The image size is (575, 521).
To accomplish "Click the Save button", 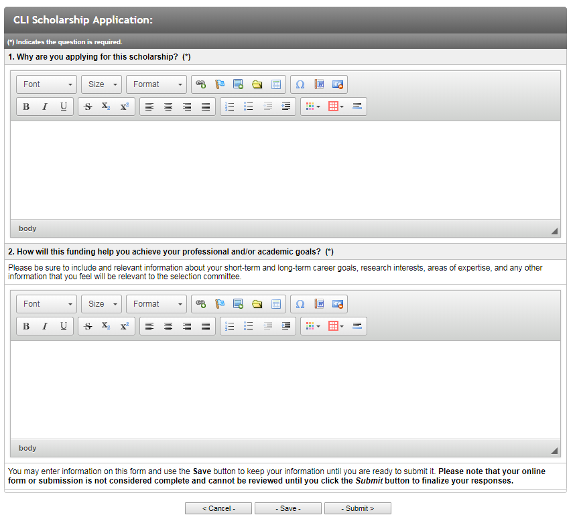I will pos(288,509).
